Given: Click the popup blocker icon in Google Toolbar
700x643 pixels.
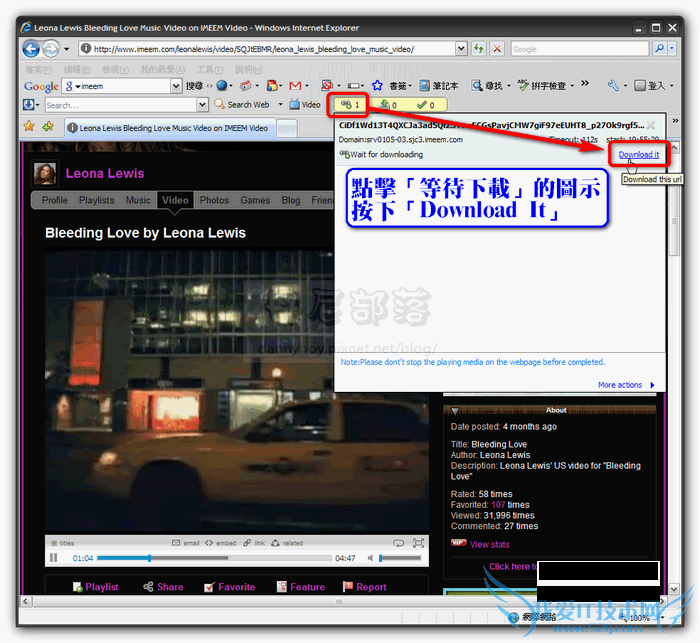Looking at the screenshot, I should tap(327, 86).
